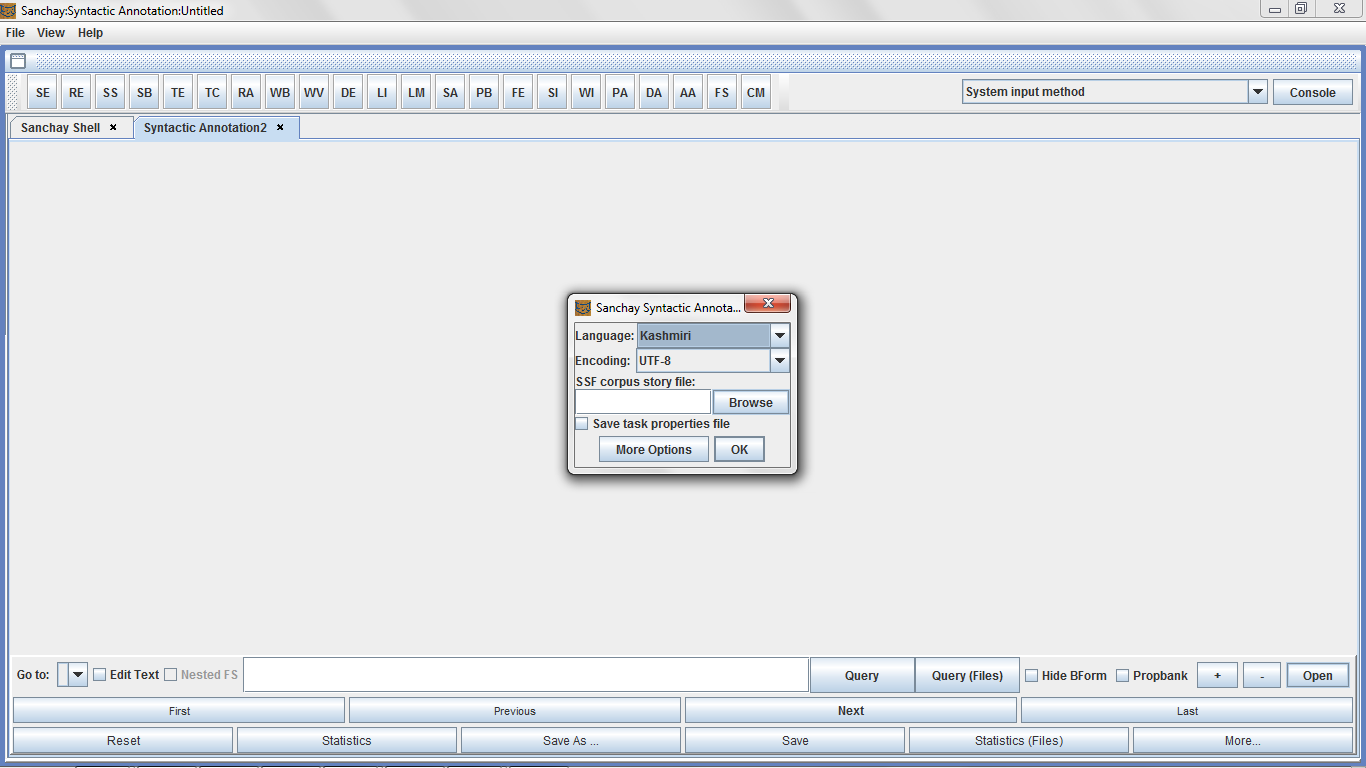Focus the SSF corpus story file field

pyautogui.click(x=643, y=402)
